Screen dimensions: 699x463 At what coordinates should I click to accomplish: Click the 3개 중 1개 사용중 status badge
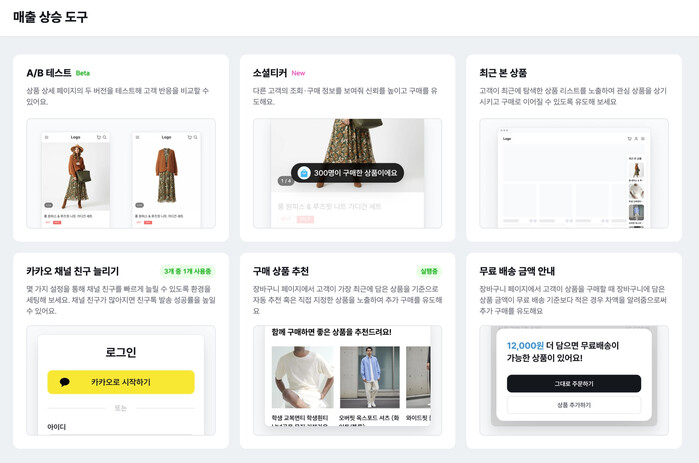[x=188, y=271]
